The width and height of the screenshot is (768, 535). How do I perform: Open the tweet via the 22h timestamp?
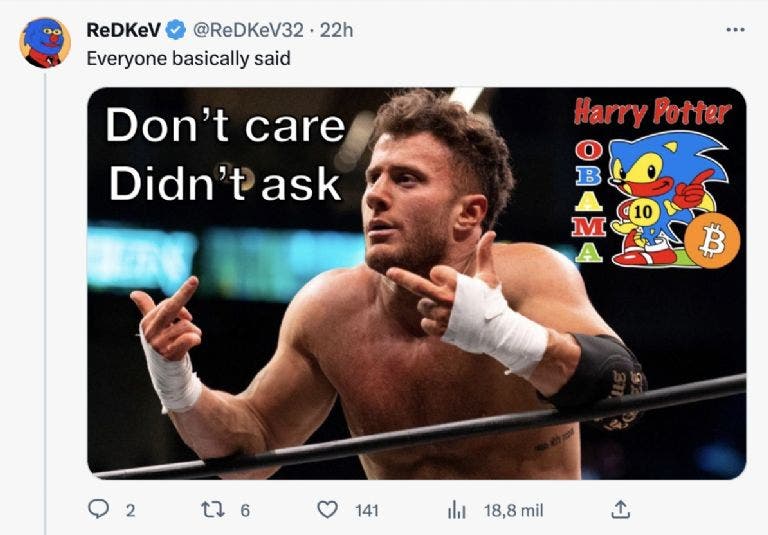tap(336, 30)
